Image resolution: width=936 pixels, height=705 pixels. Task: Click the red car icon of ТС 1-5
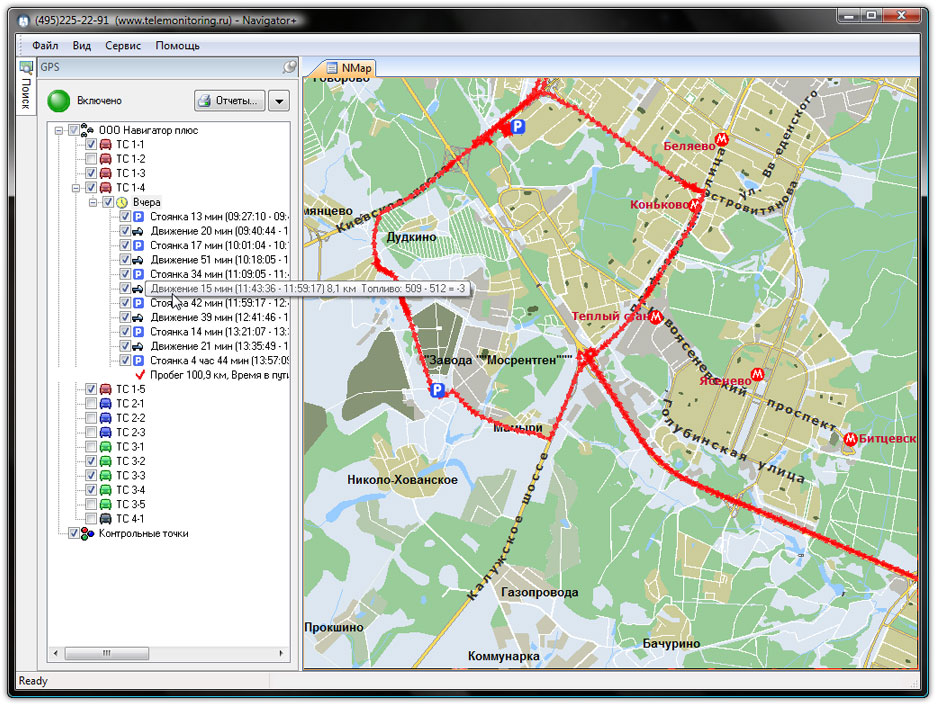coord(106,389)
